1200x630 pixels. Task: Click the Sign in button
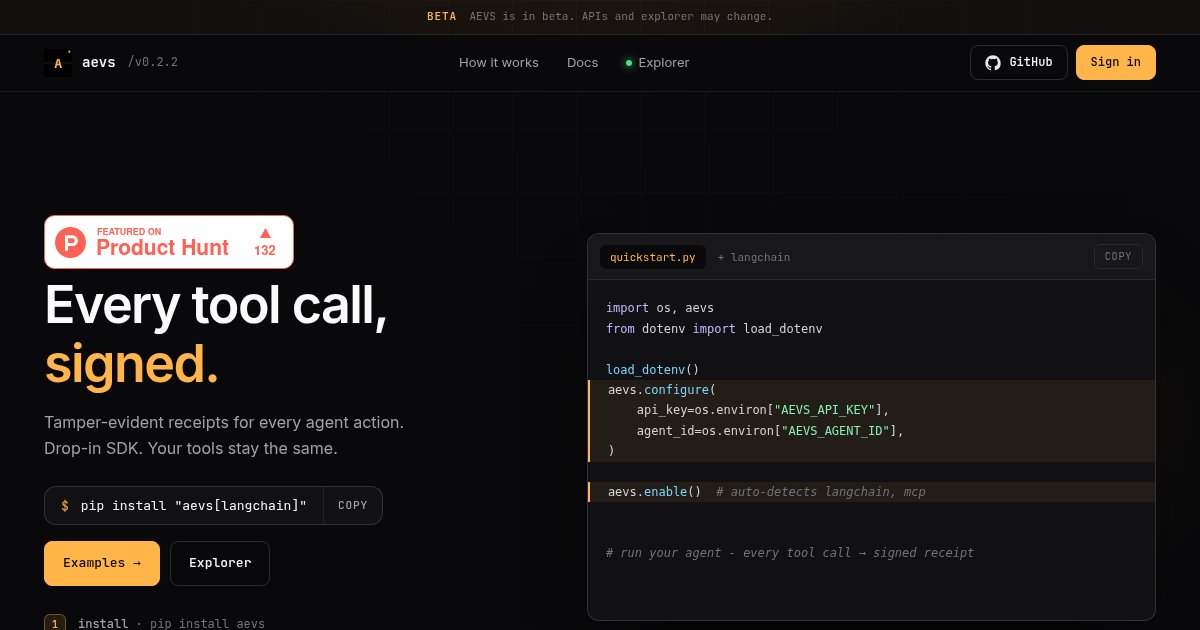pos(1116,62)
